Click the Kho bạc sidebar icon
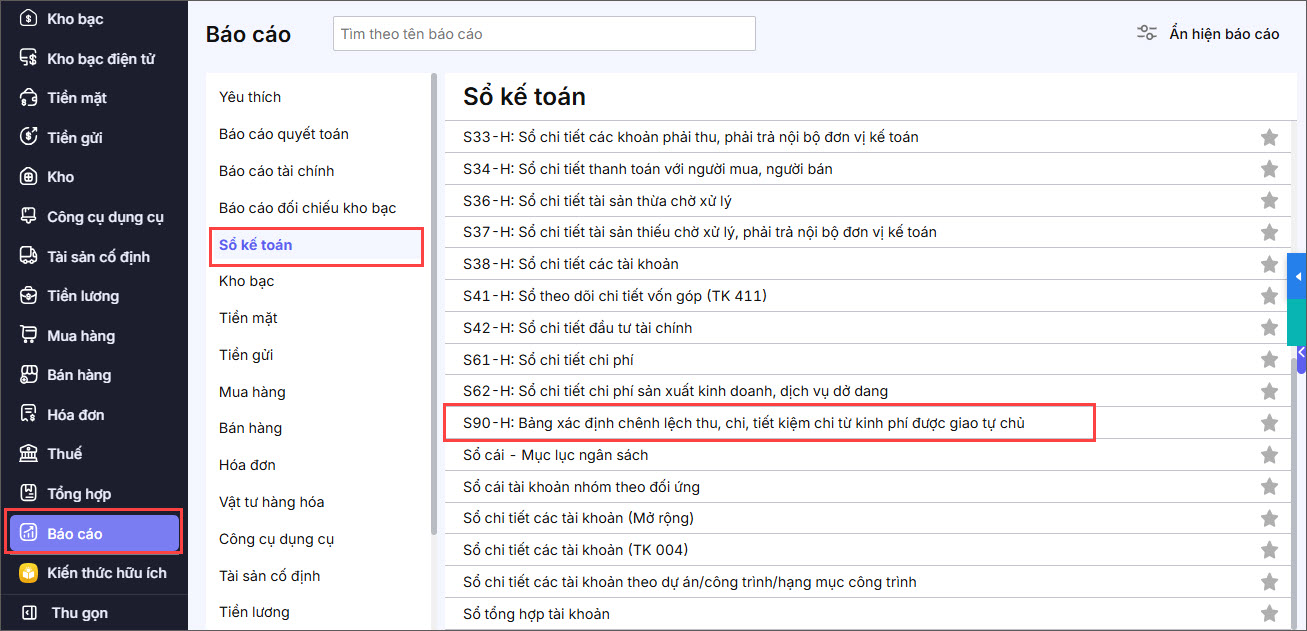This screenshot has width=1307, height=631. pyautogui.click(x=29, y=19)
